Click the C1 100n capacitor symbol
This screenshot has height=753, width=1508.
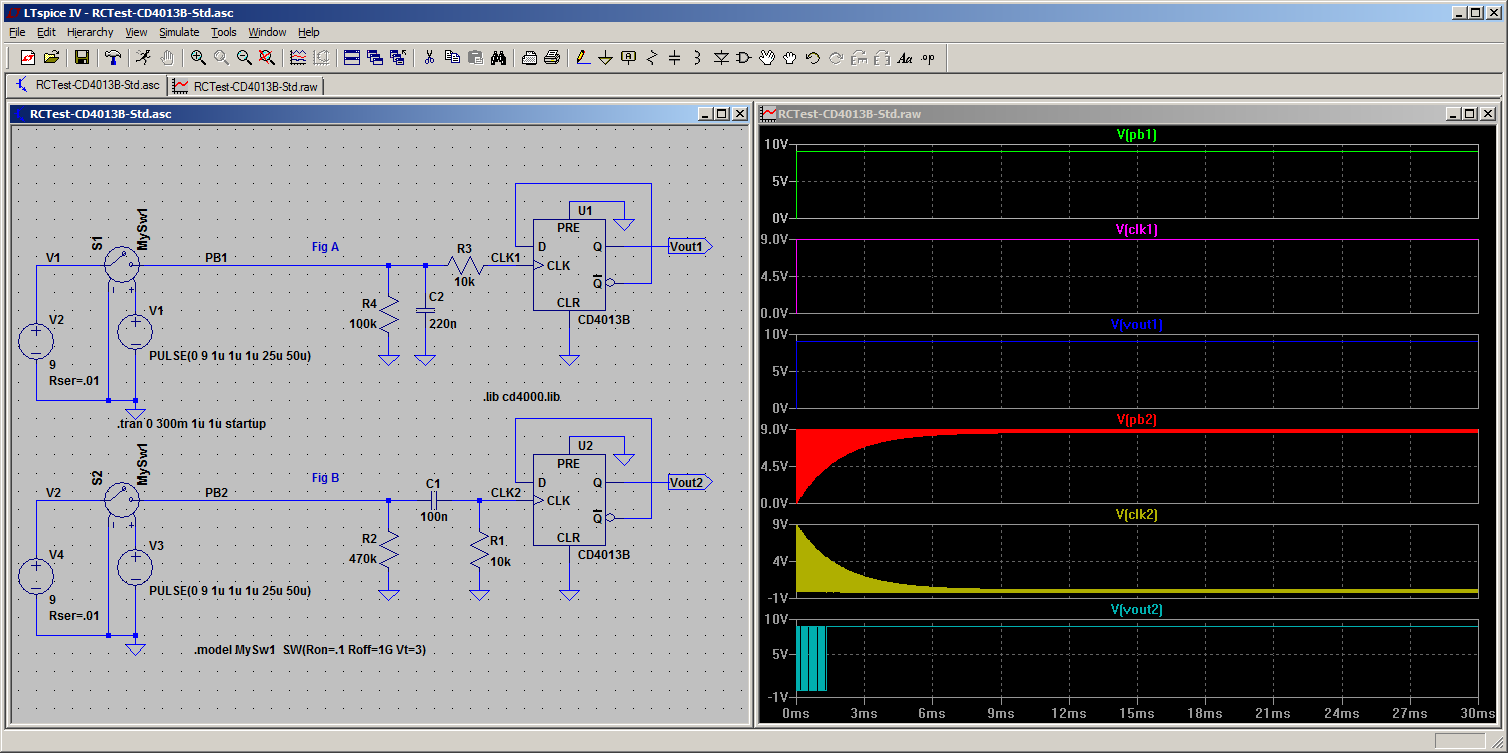coord(434,499)
